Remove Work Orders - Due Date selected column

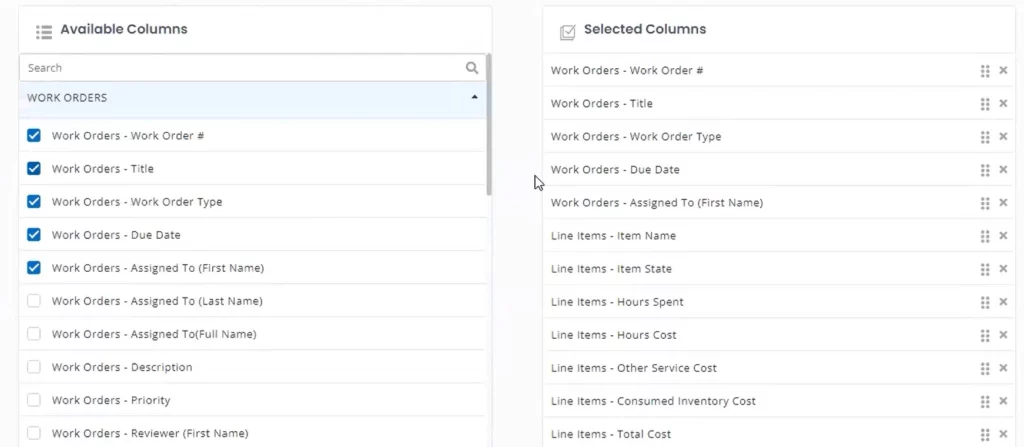[1003, 169]
